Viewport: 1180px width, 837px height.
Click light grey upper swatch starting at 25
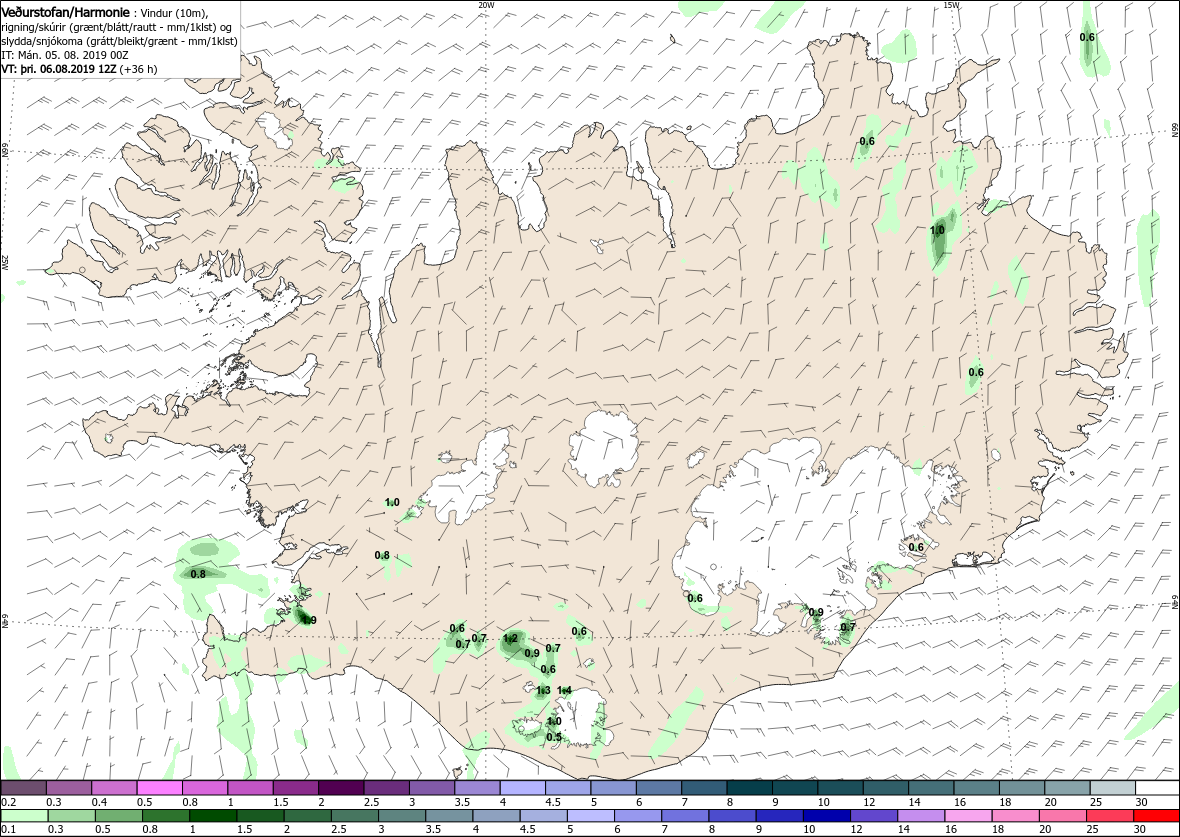pos(1112,788)
